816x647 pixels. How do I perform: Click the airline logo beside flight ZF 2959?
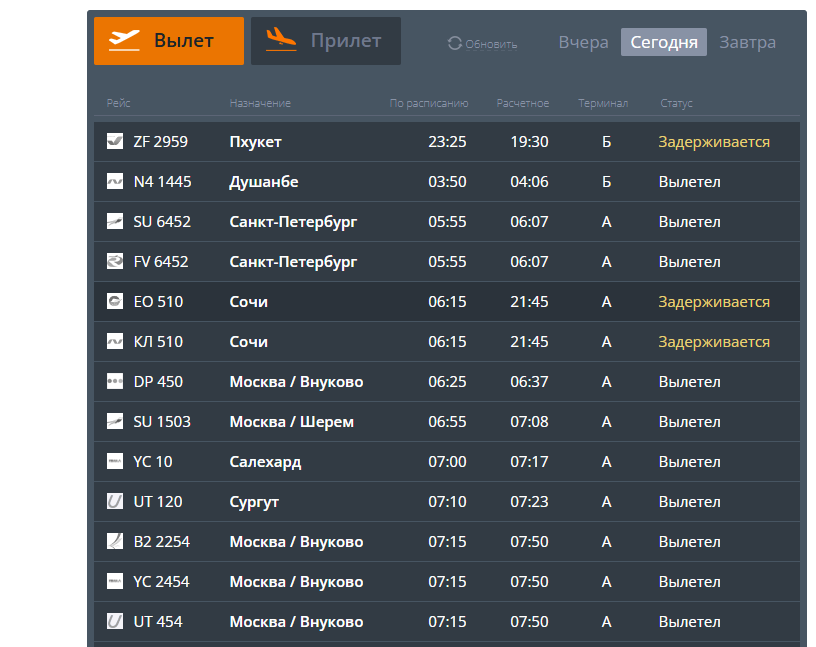coord(115,142)
